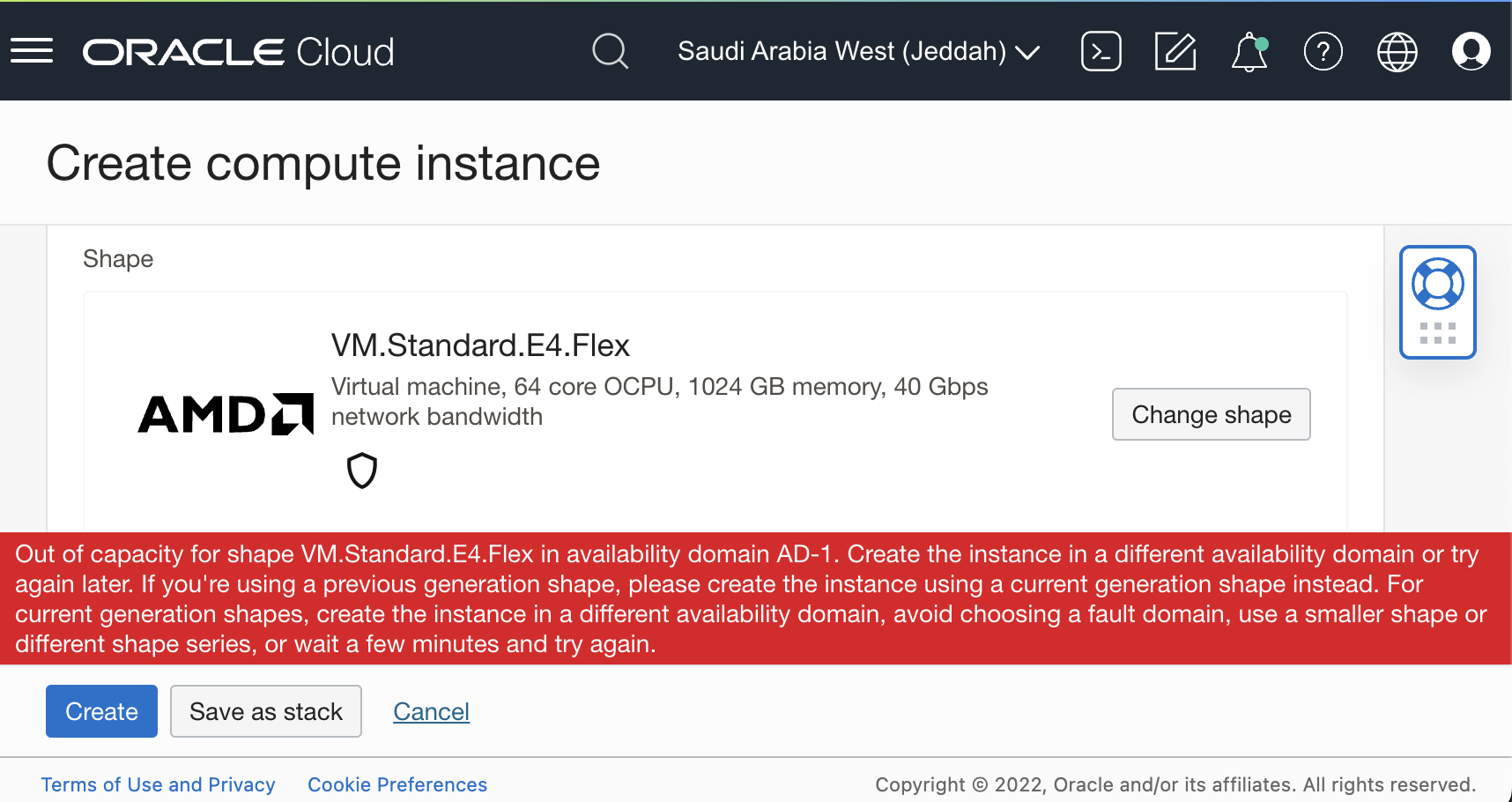The width and height of the screenshot is (1512, 802).
Task: Open the lifebuoy support widget
Action: click(x=1438, y=284)
